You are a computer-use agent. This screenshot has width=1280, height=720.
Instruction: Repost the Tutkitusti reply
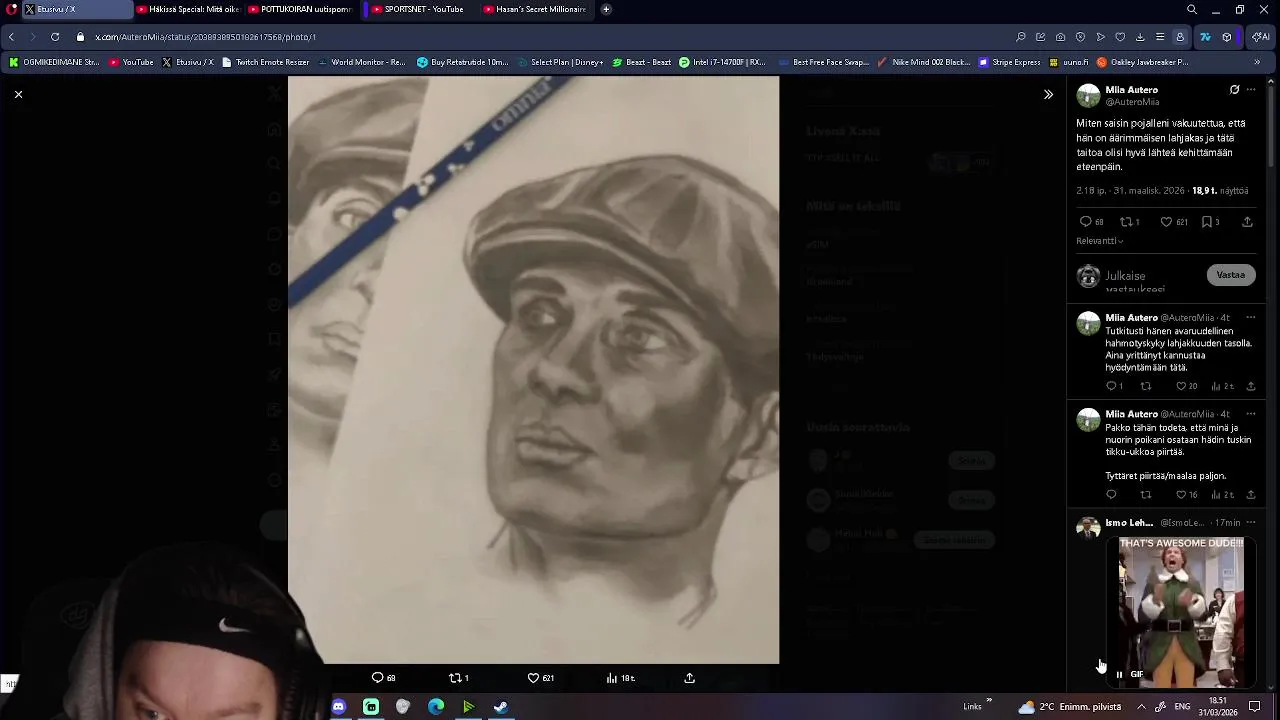(x=1146, y=386)
